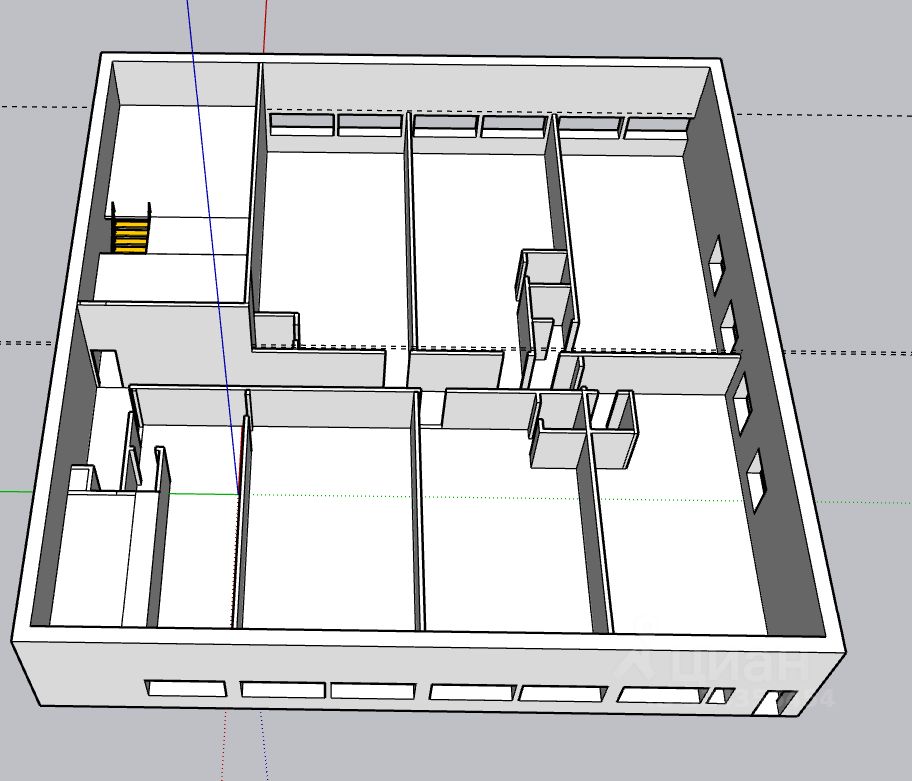Click the axes origin where colored lines meet
This screenshot has height=781, width=912.
238,494
